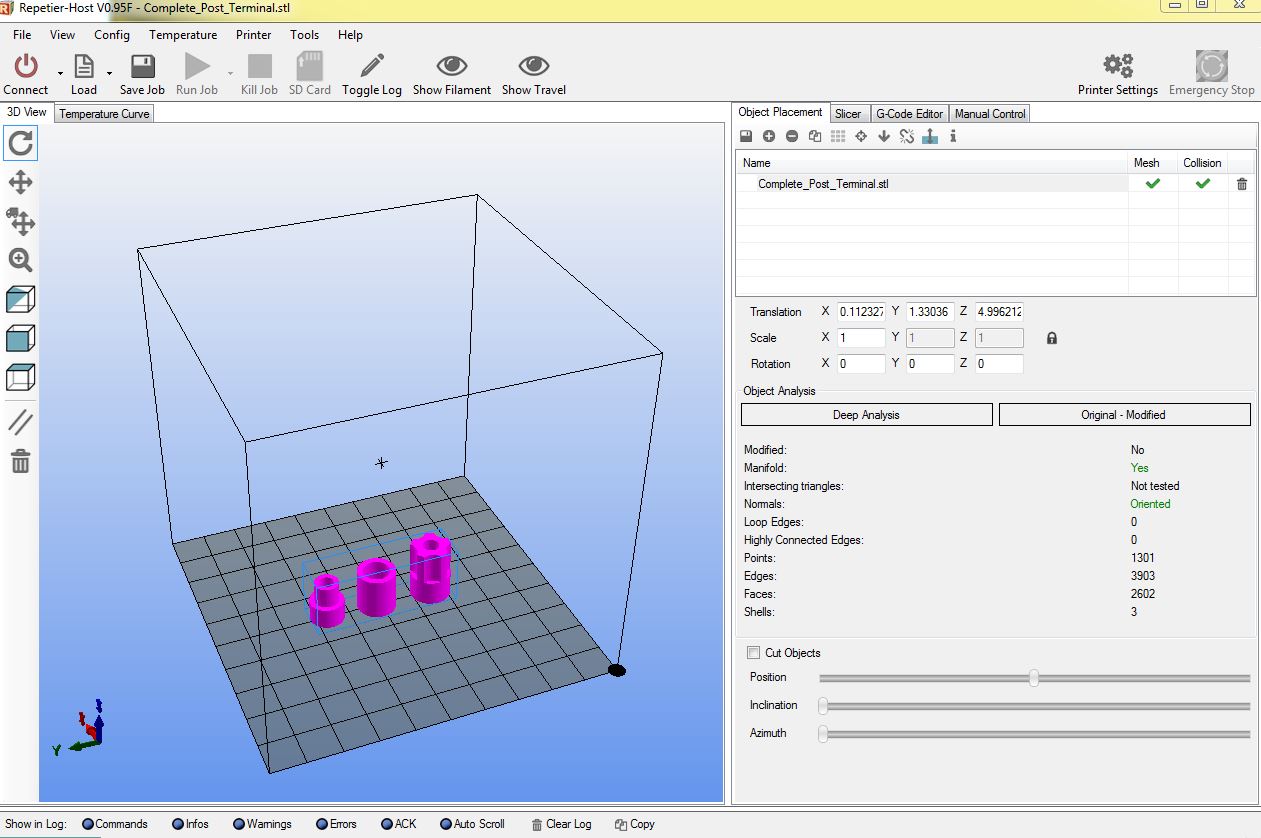Open the SD Card manager icon

pos(310,66)
